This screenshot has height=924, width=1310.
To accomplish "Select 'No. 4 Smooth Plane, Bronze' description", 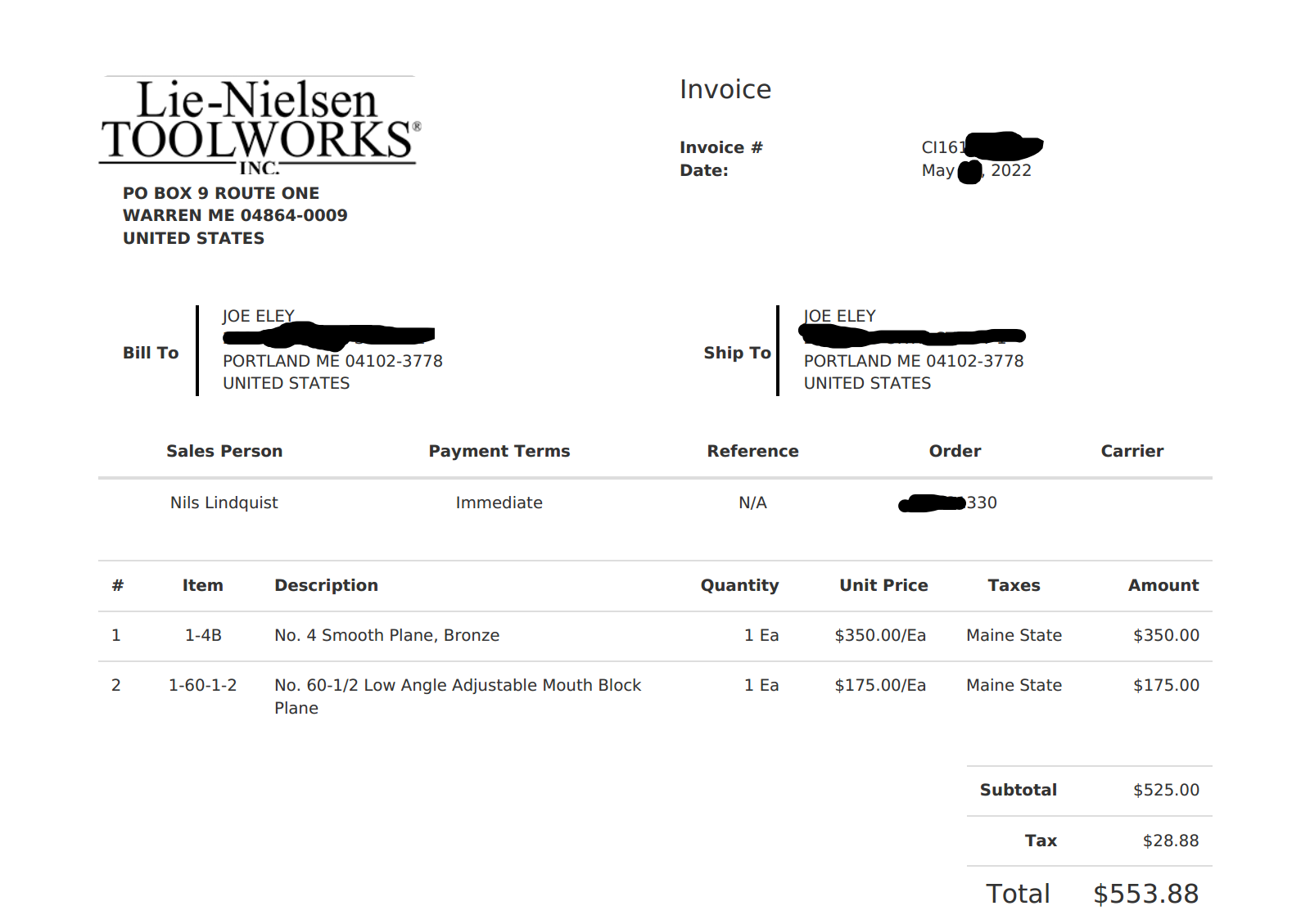I will [x=387, y=635].
